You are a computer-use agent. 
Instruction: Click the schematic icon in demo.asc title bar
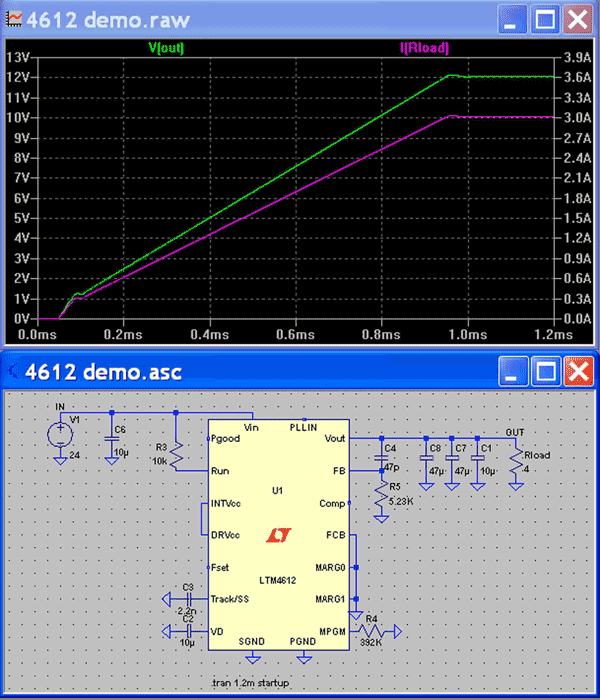coord(13,371)
